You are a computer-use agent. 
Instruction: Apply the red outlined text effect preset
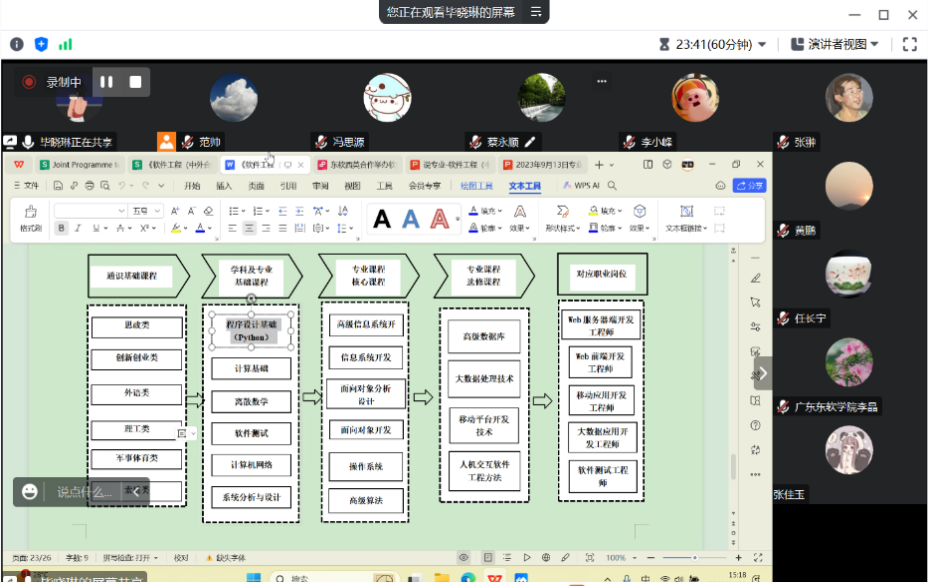tap(437, 218)
